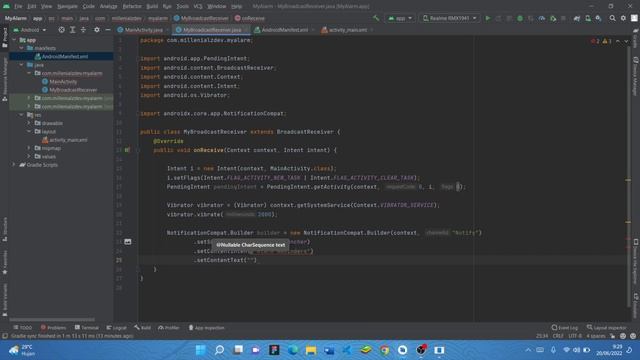
Task: Click the Sync Project with Gradle icon
Action: [577, 18]
